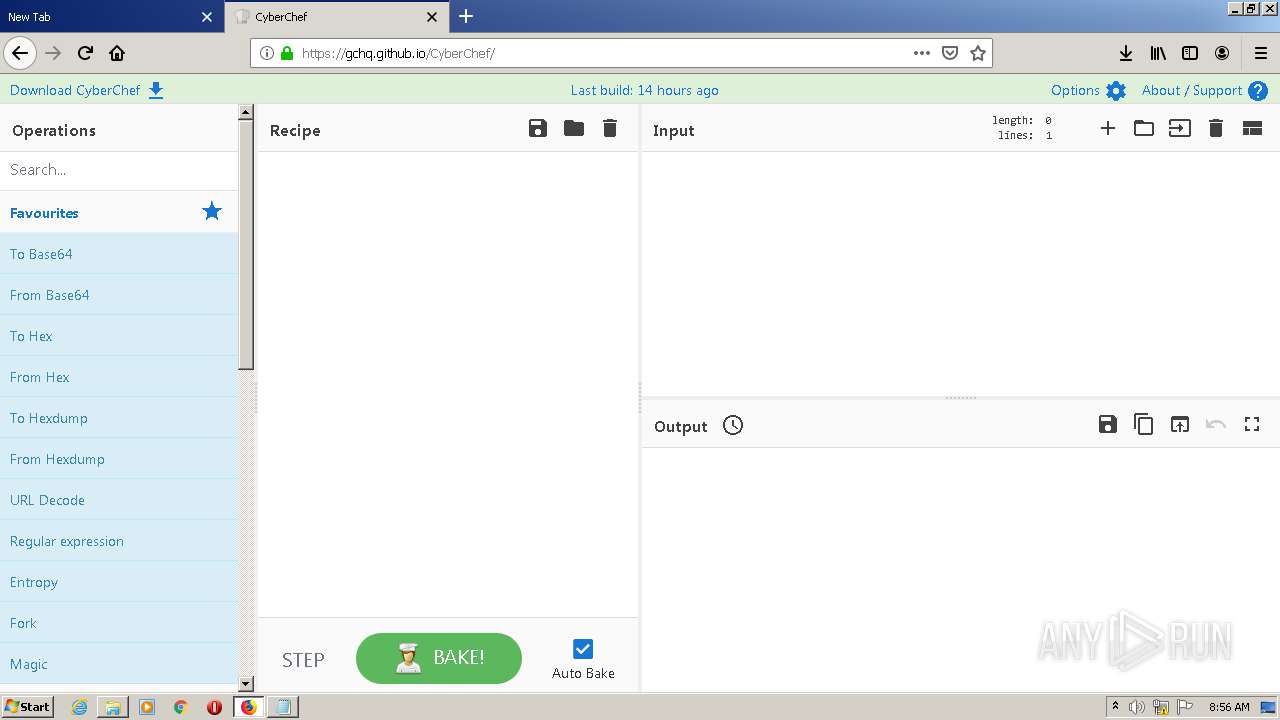Clear recipe with the trash icon

tap(610, 128)
